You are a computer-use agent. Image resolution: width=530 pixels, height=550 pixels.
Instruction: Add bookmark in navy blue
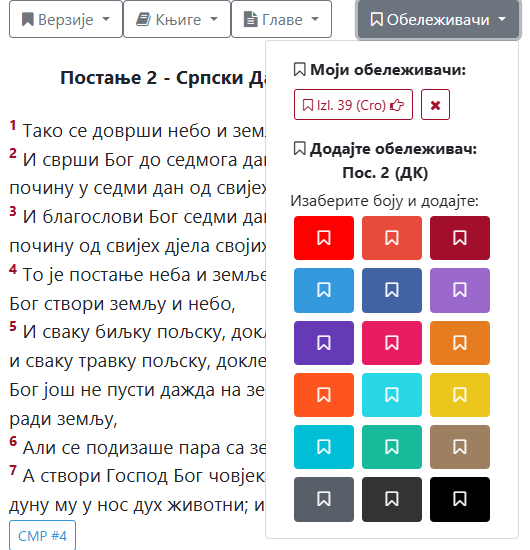click(x=392, y=290)
